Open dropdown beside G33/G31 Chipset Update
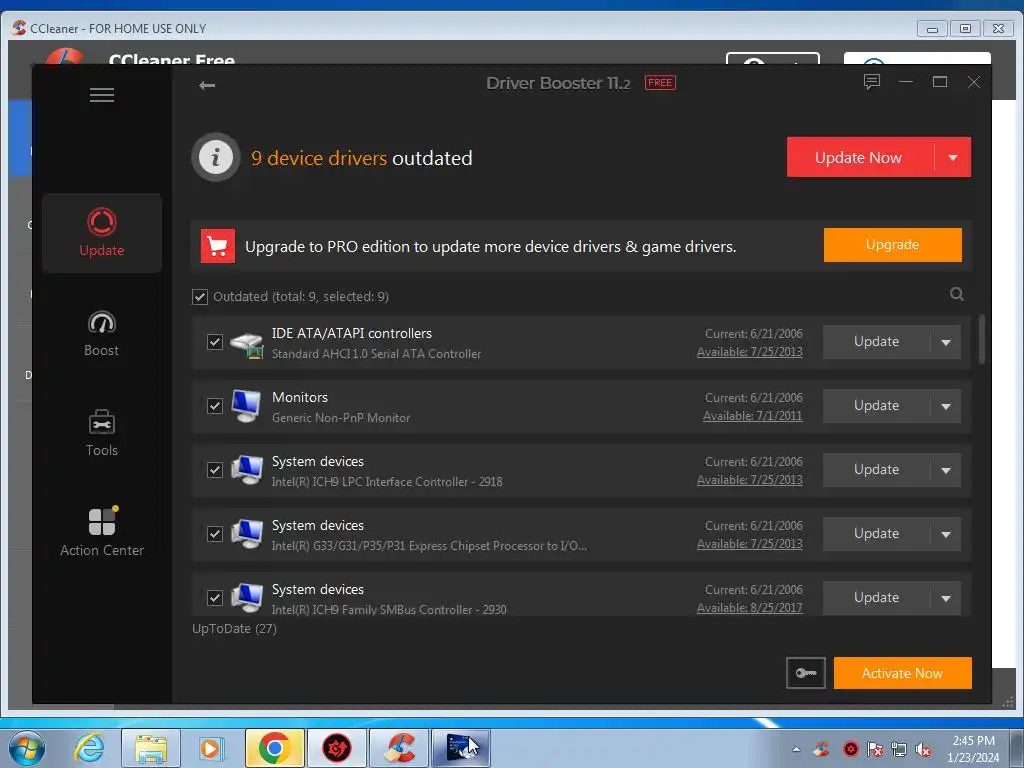Viewport: 1024px width, 768px height. tap(946, 534)
